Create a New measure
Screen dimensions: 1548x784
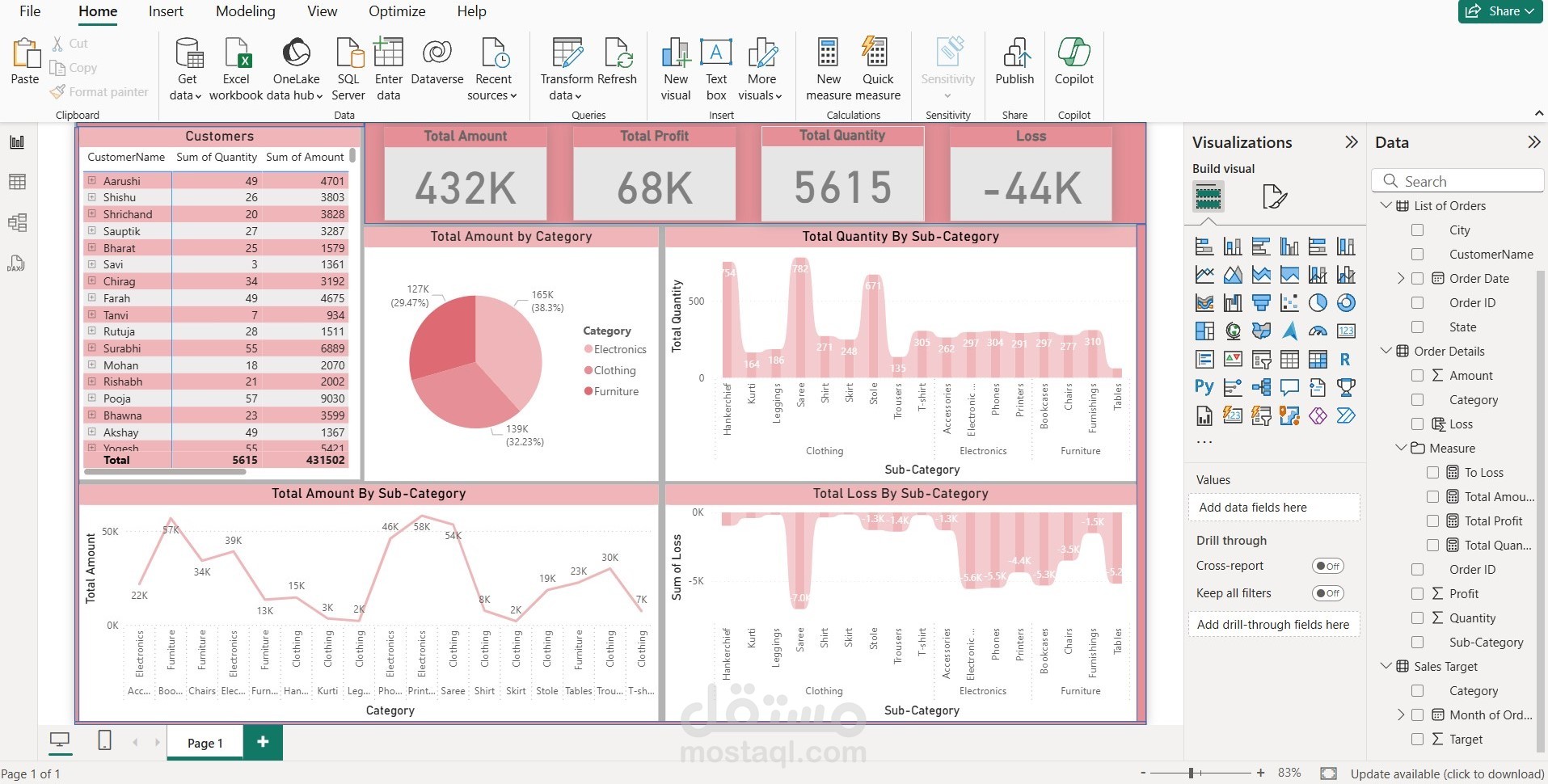[x=829, y=69]
